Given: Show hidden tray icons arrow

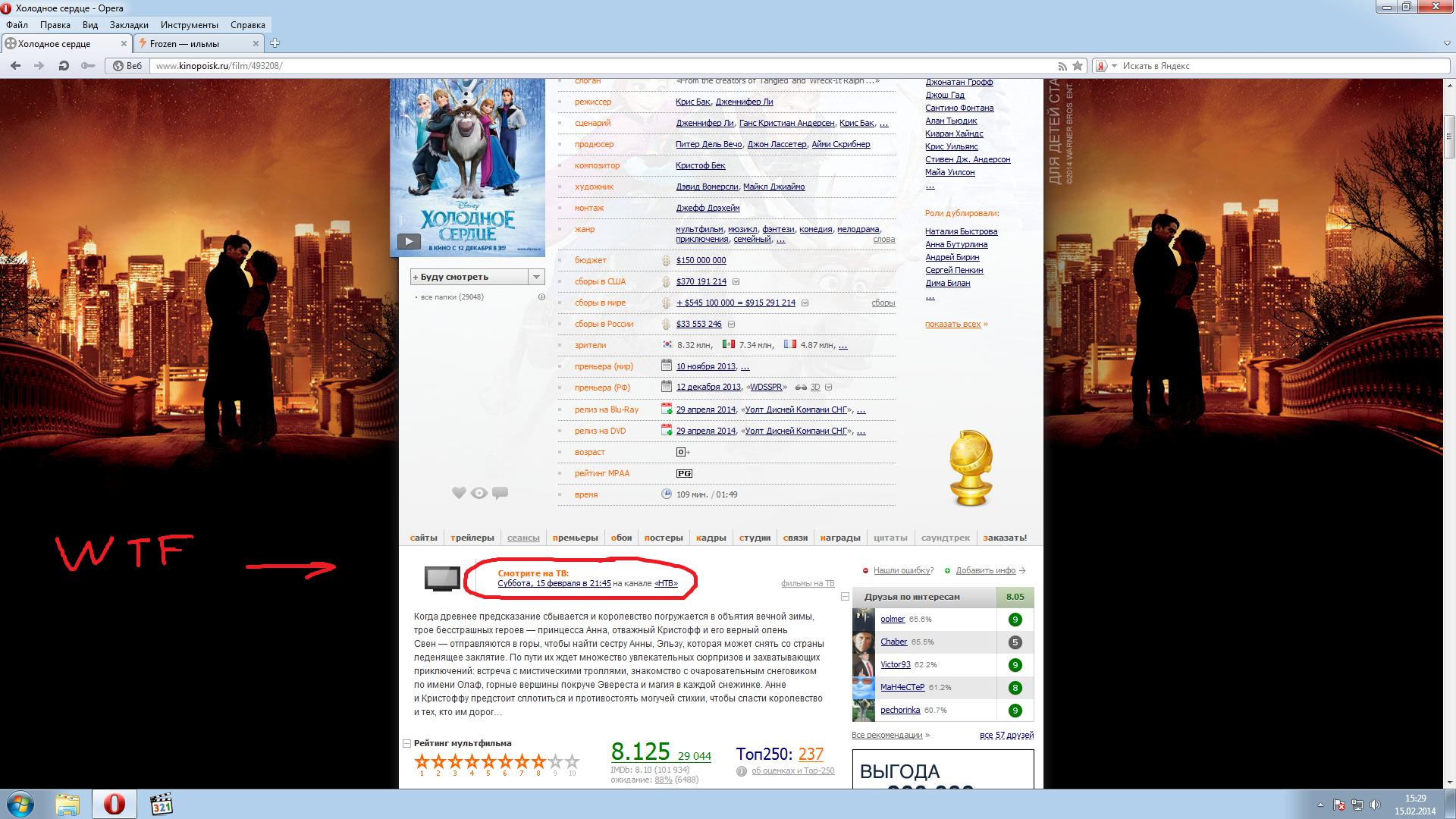Looking at the screenshot, I should 1320,805.
